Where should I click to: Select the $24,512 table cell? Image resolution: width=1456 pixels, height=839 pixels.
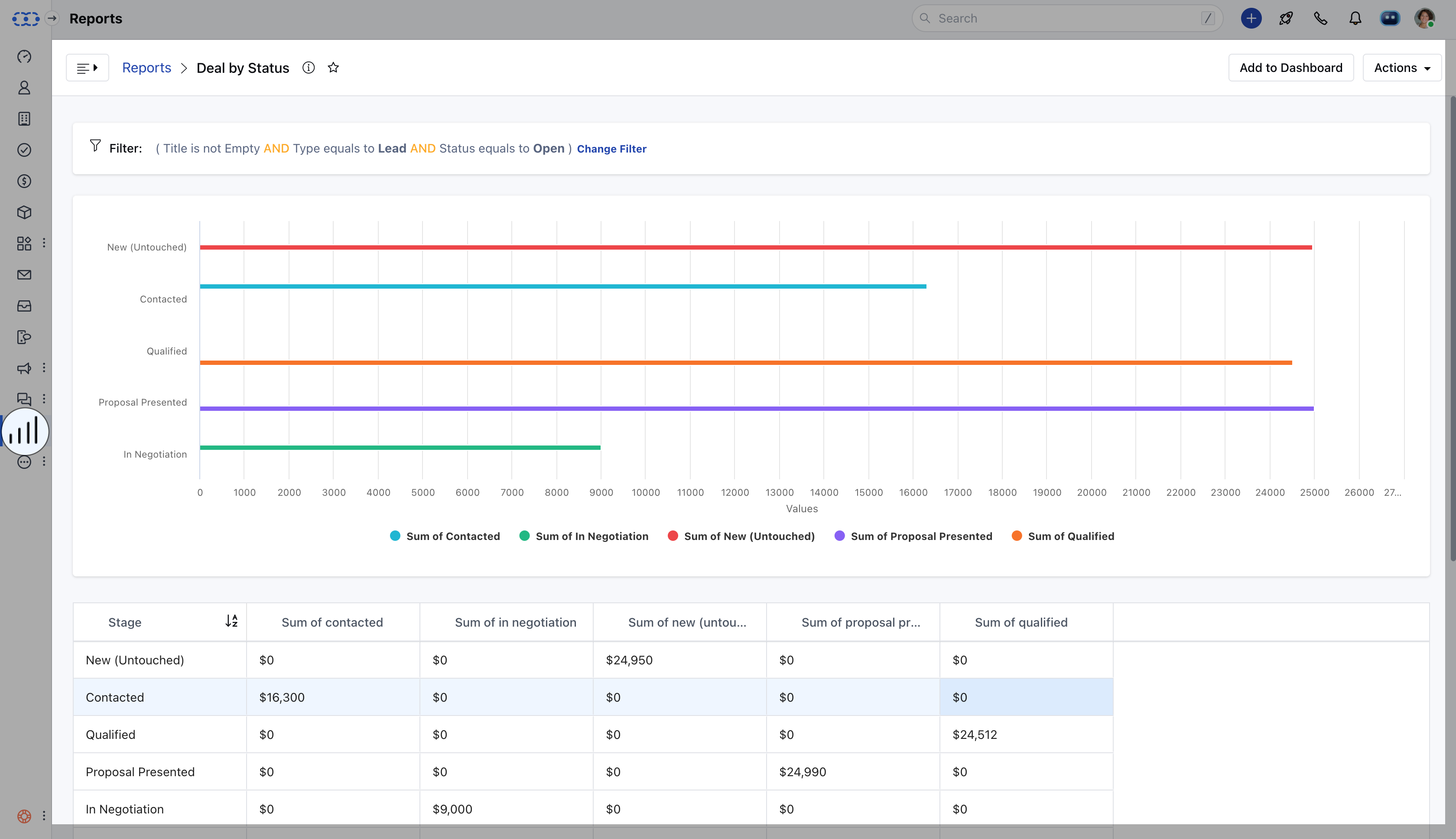pyautogui.click(x=1026, y=735)
